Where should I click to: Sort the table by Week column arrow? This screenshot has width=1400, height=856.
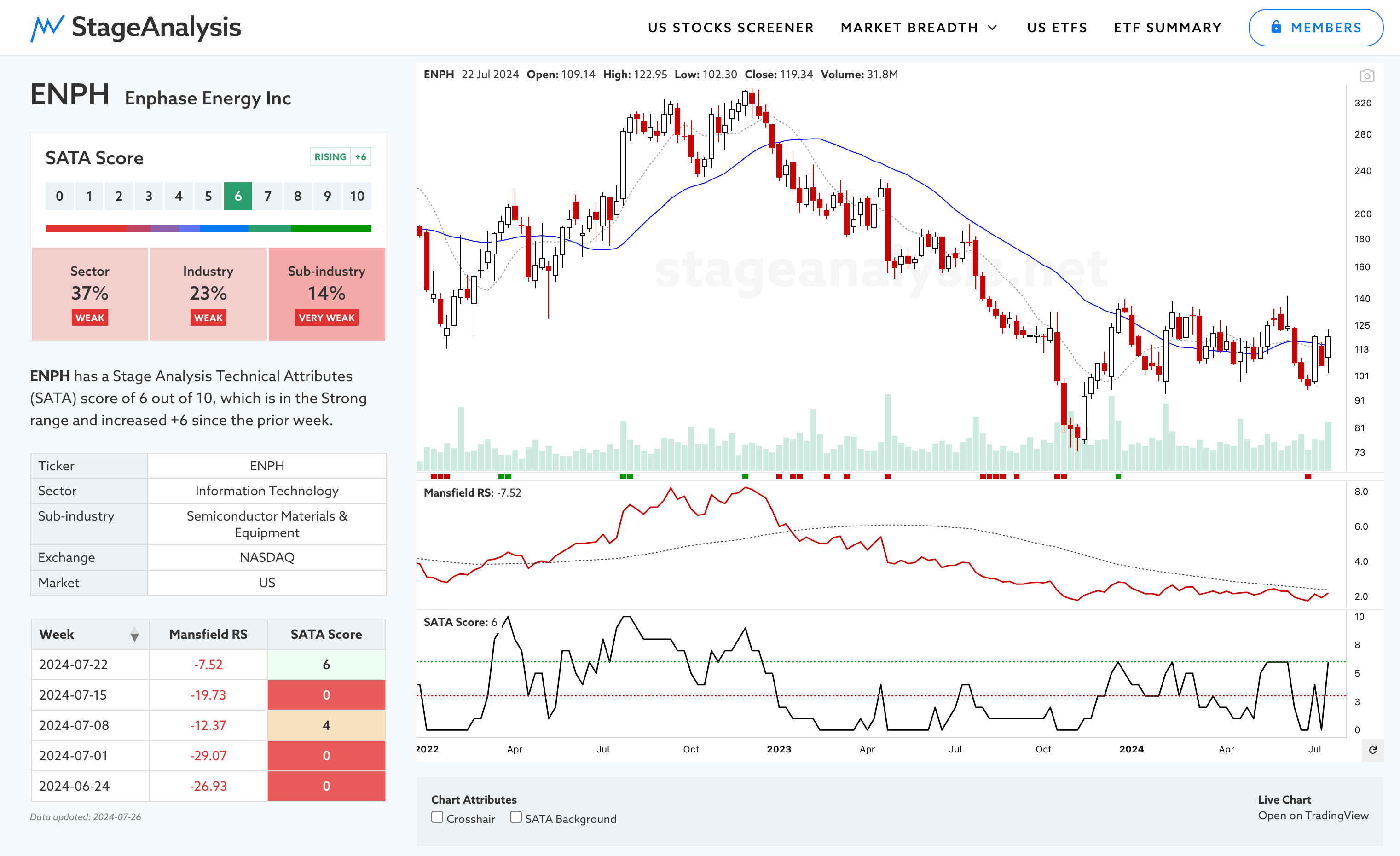pyautogui.click(x=134, y=635)
